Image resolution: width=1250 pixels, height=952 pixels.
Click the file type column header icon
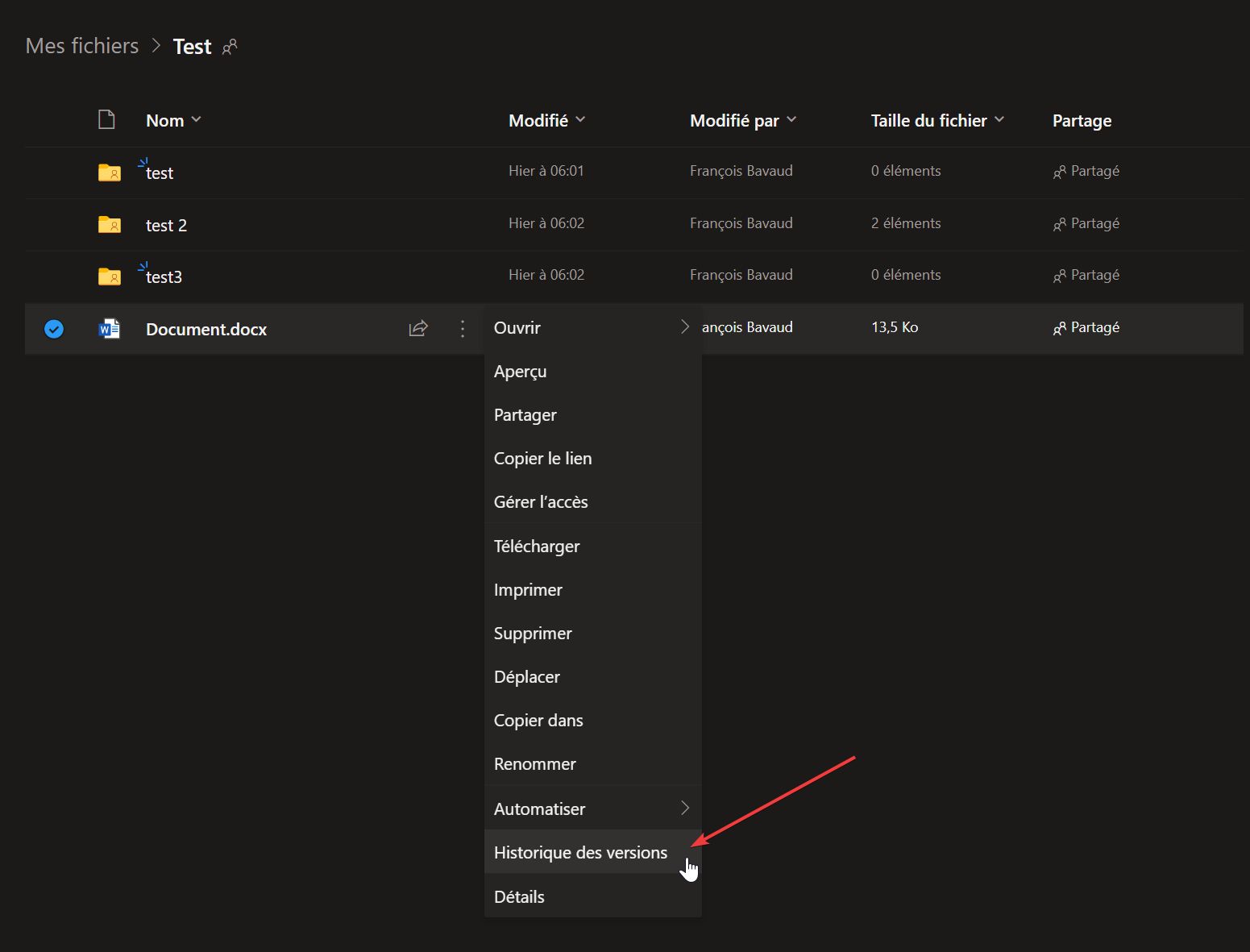coord(106,120)
